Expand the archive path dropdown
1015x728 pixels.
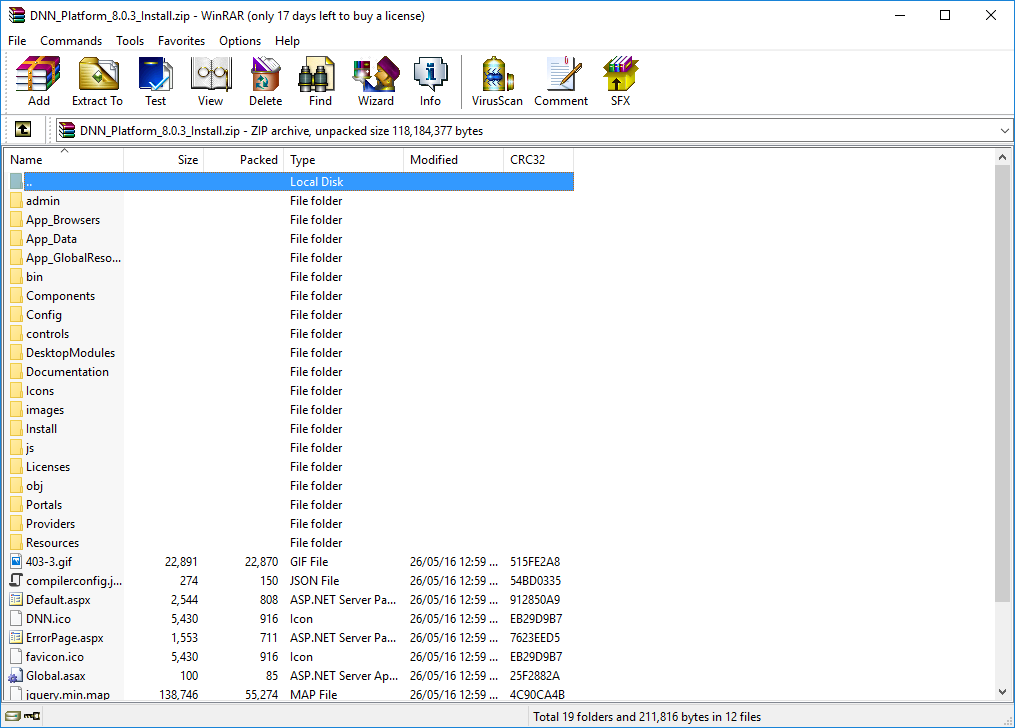(x=1004, y=130)
